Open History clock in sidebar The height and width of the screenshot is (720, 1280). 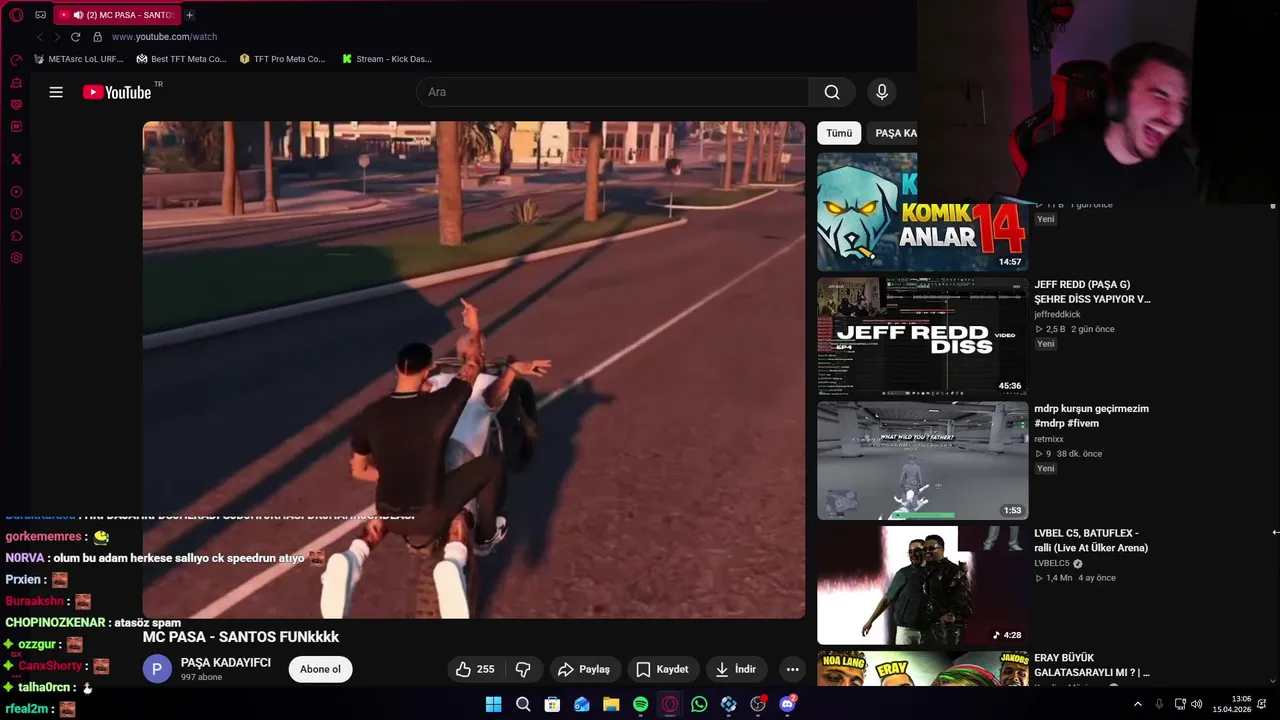click(x=16, y=214)
